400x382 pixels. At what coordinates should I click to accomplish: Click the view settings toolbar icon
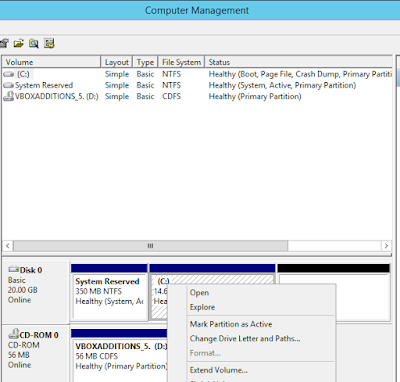49,43
